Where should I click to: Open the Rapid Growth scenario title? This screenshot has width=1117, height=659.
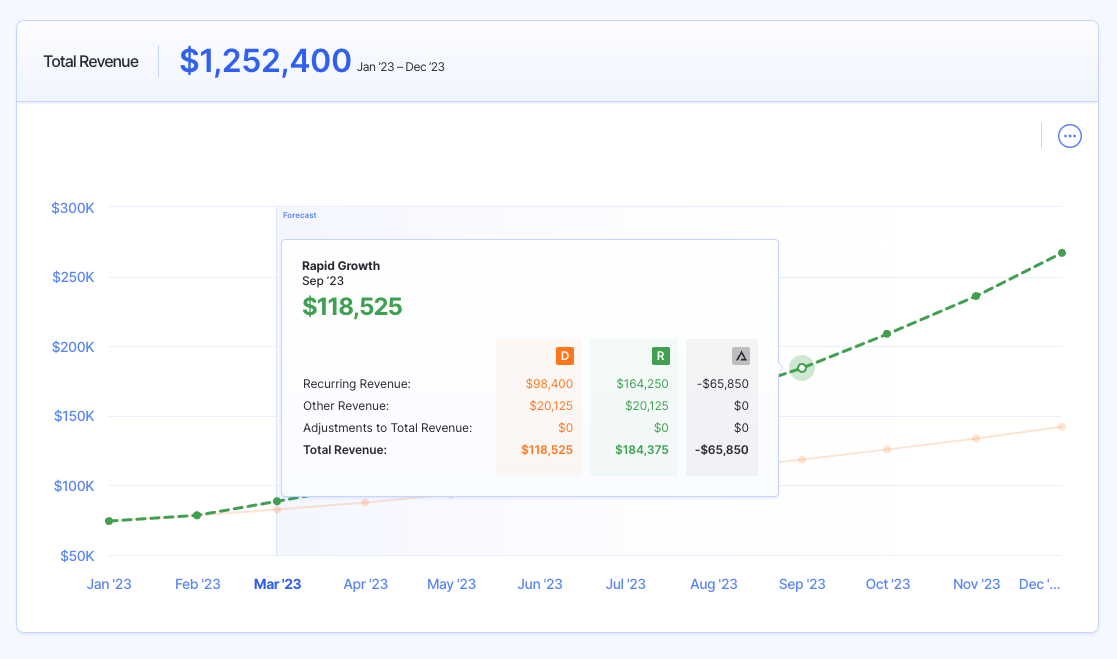341,265
